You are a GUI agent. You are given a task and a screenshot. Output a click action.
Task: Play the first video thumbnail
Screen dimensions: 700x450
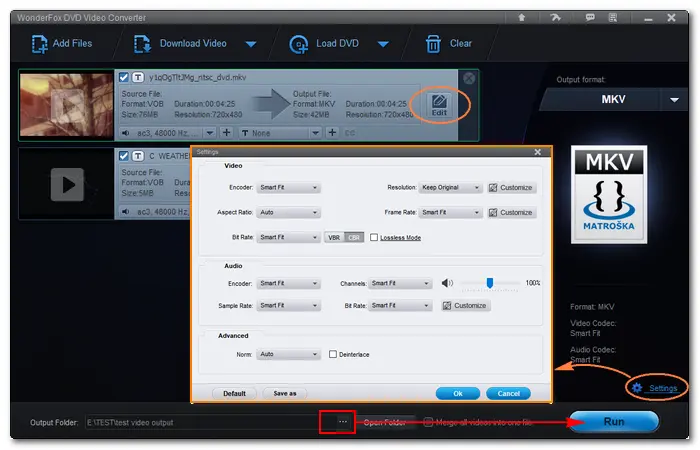coord(67,105)
